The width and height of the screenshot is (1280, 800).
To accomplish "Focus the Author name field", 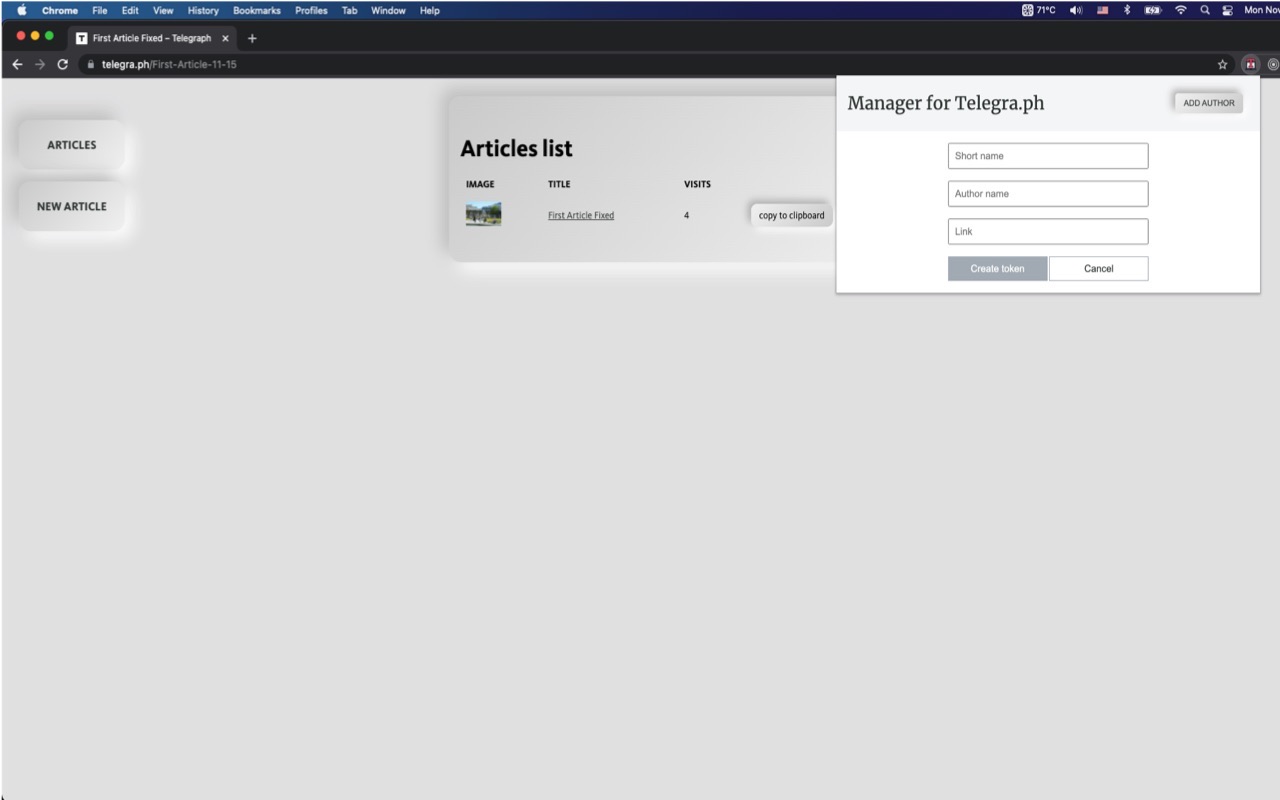I will 1048,194.
